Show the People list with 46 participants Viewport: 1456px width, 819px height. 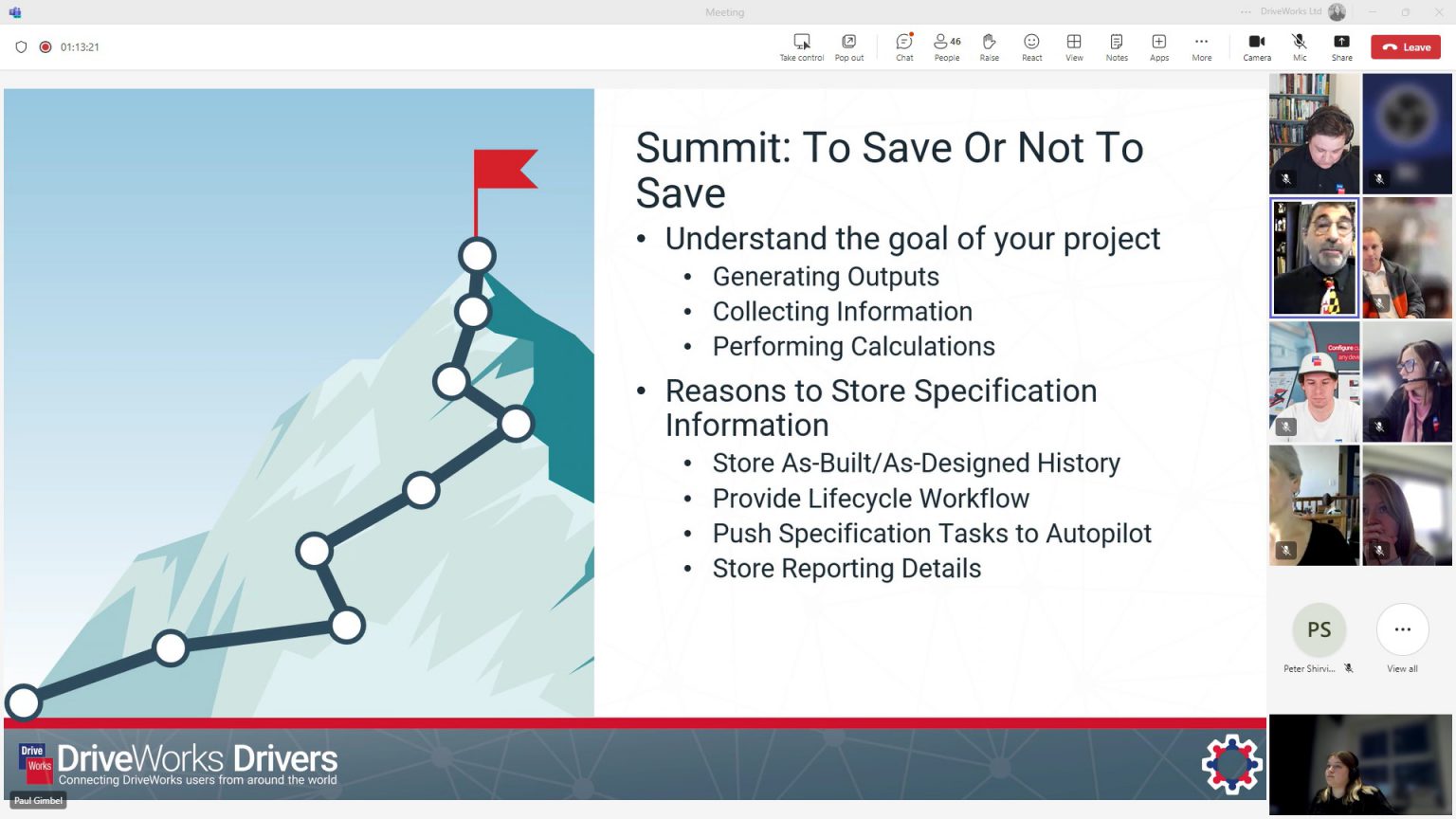tap(945, 46)
